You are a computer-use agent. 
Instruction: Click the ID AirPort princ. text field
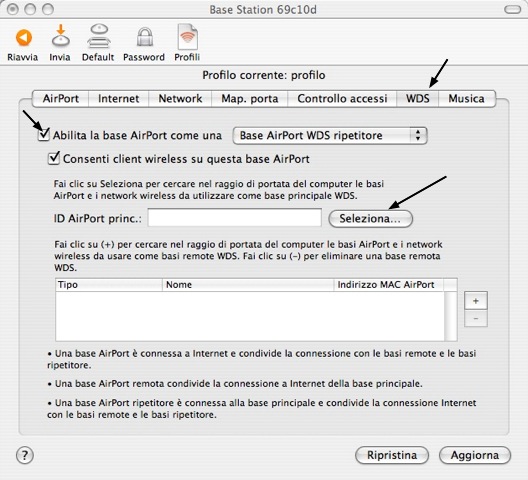[235, 218]
